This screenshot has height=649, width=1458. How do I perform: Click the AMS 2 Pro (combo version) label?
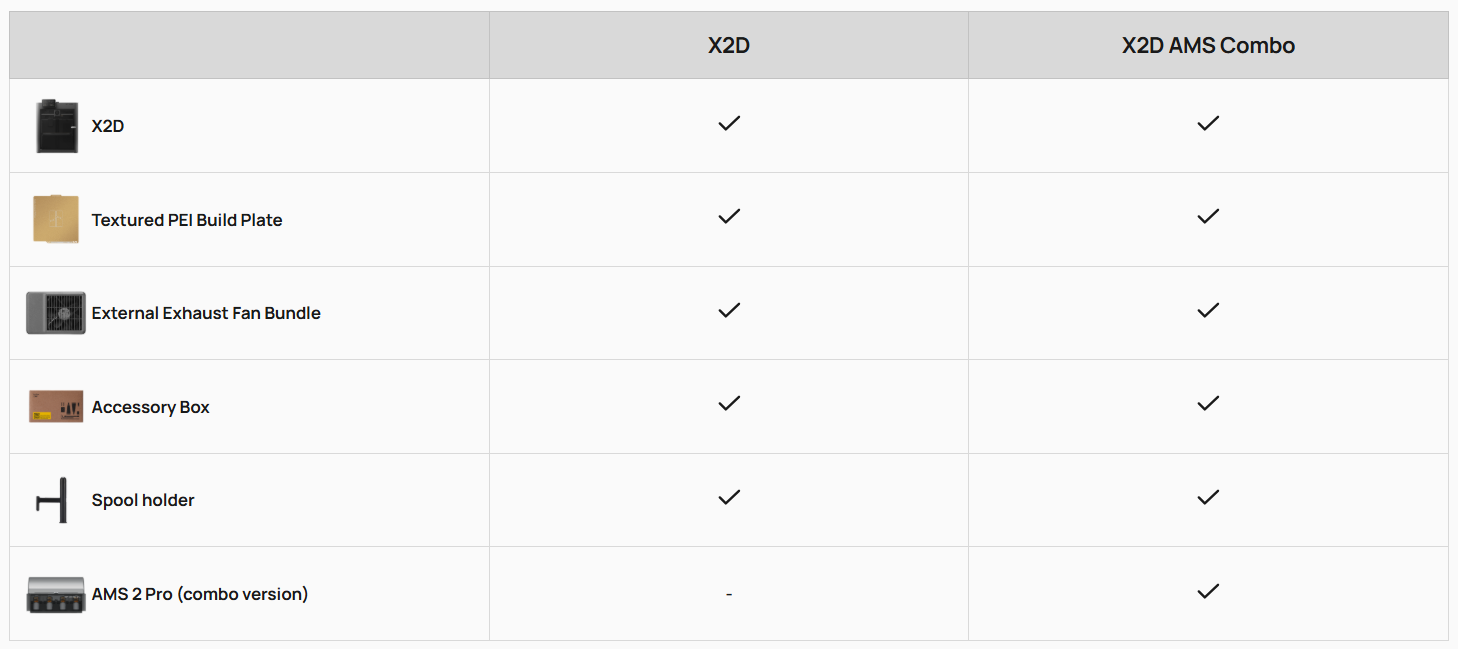pyautogui.click(x=200, y=594)
